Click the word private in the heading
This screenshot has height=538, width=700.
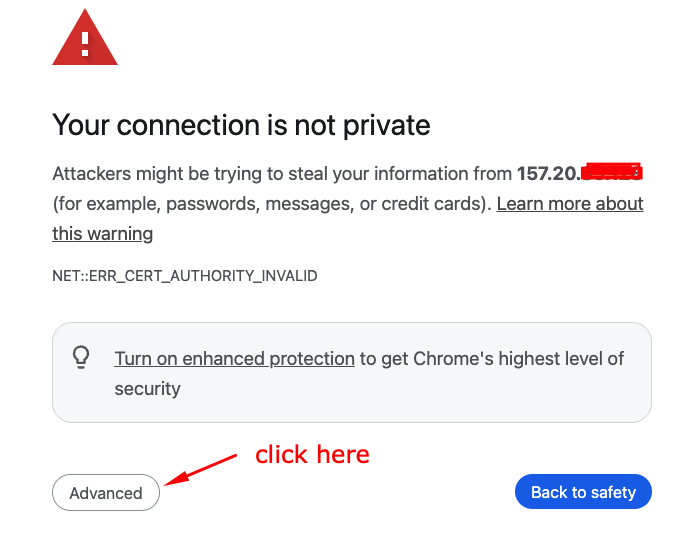tap(384, 125)
